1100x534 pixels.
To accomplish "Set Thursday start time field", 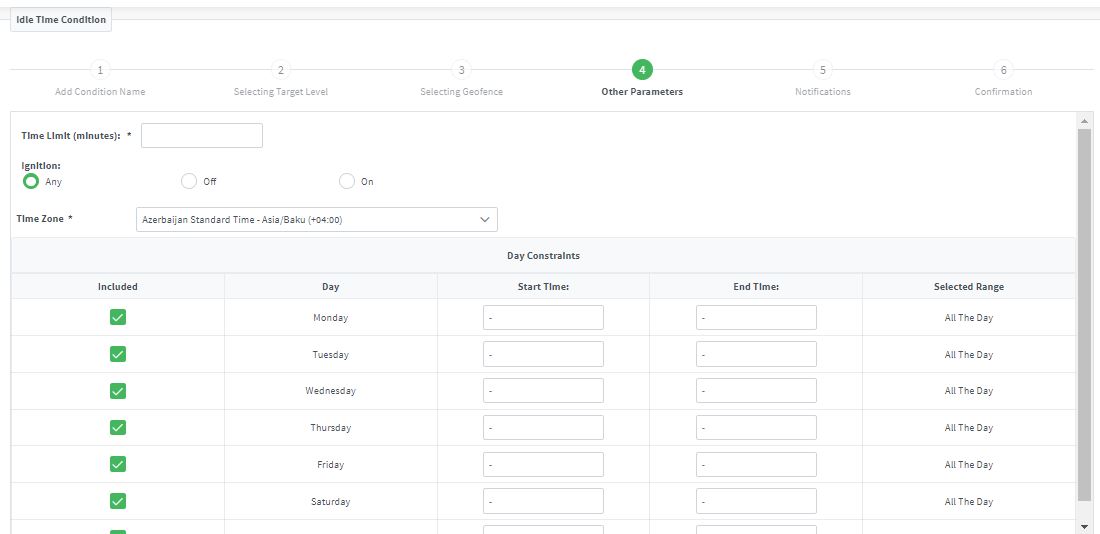I will point(543,427).
